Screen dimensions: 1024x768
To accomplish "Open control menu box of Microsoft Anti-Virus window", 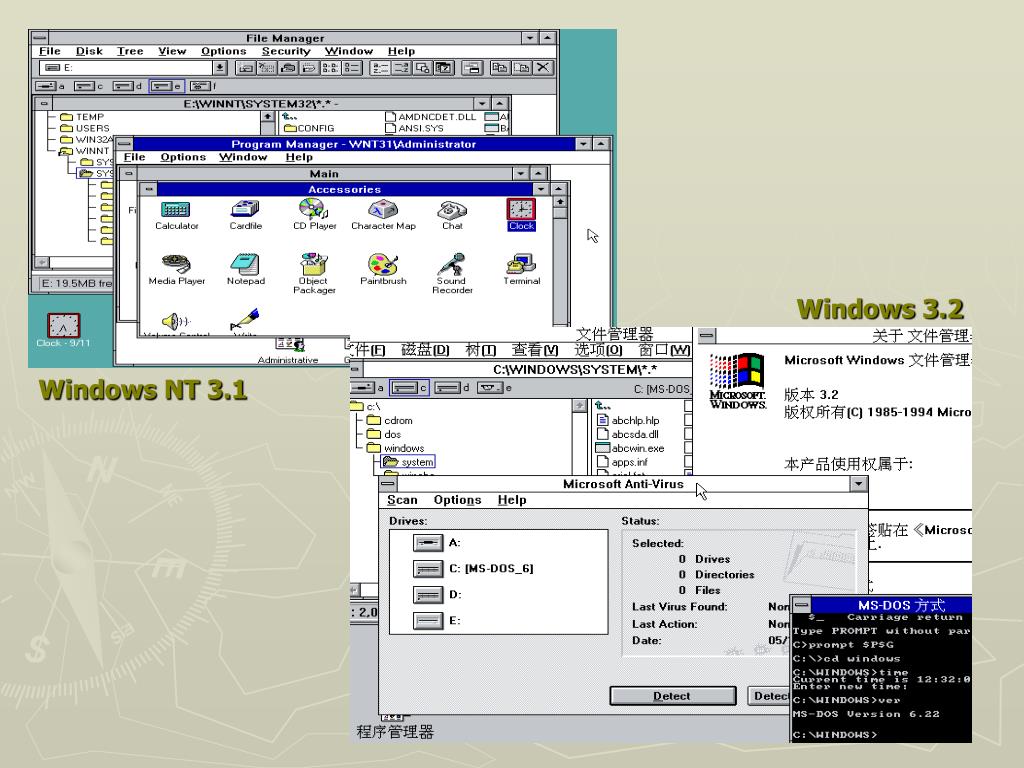I will pyautogui.click(x=388, y=484).
